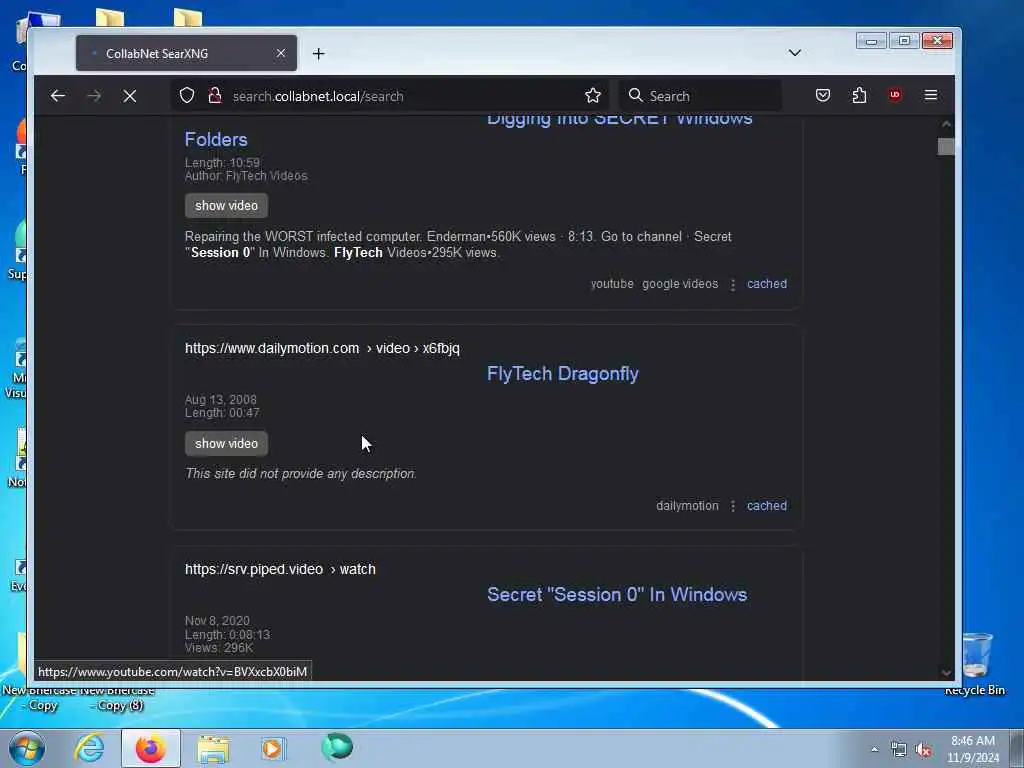Image resolution: width=1024 pixels, height=768 pixels.
Task: Expand the list all tabs chevron
Action: pyautogui.click(x=794, y=53)
